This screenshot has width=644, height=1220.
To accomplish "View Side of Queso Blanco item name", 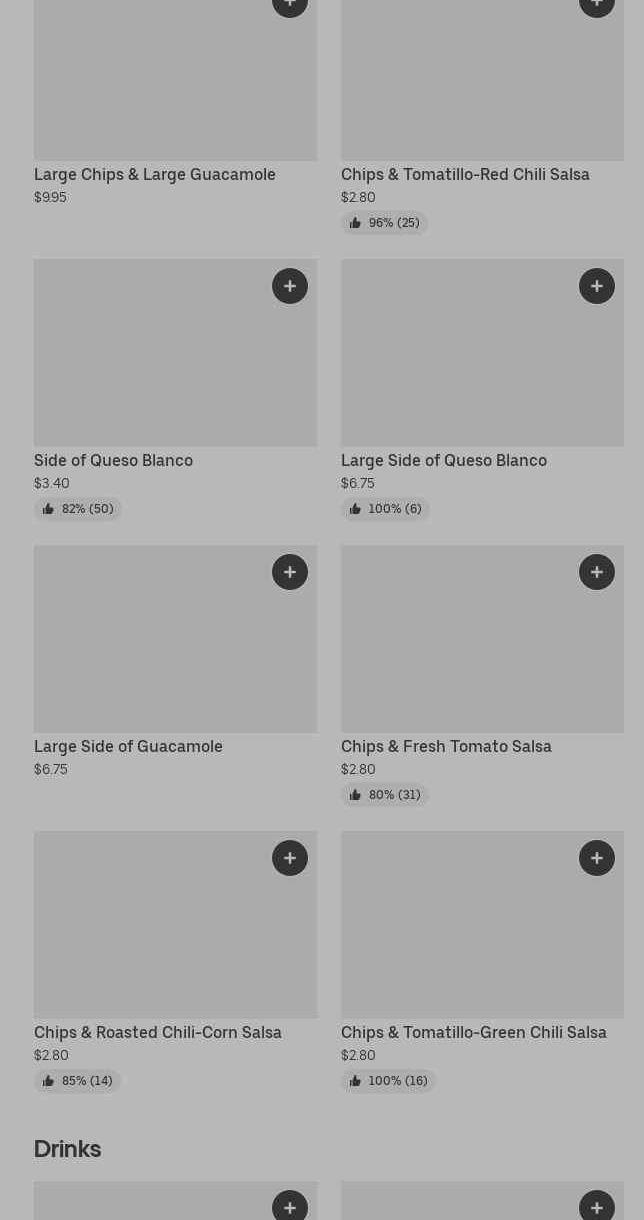I will tap(113, 460).
